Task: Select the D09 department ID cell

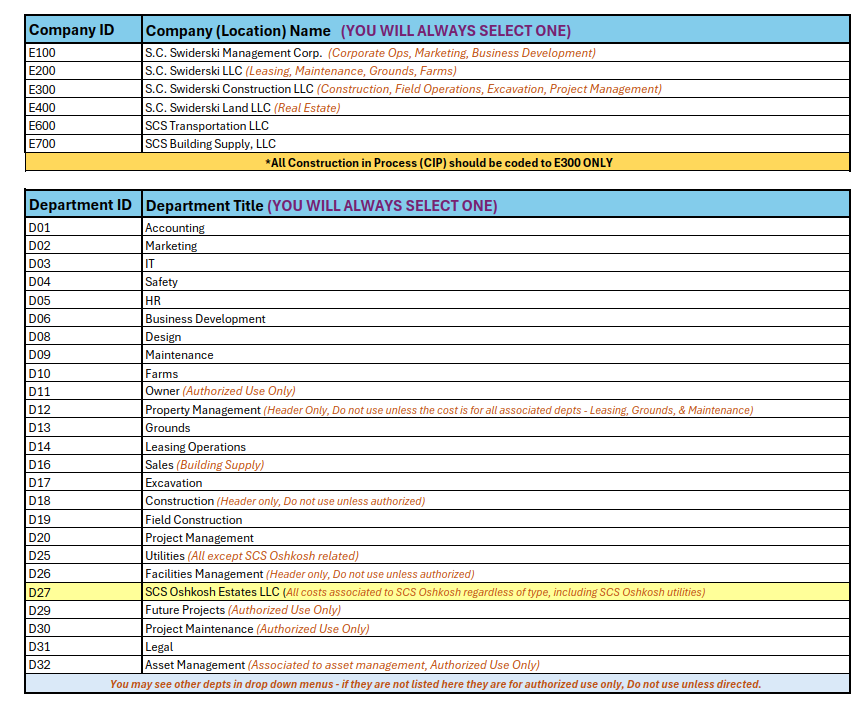Action: (x=83, y=354)
